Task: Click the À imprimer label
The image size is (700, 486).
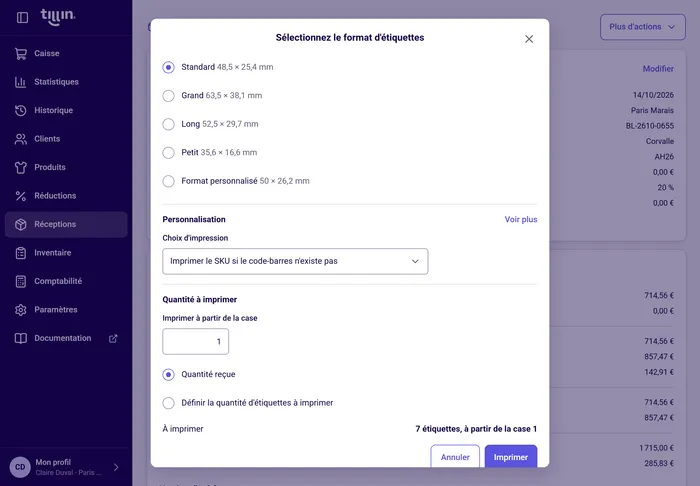Action: (x=183, y=429)
